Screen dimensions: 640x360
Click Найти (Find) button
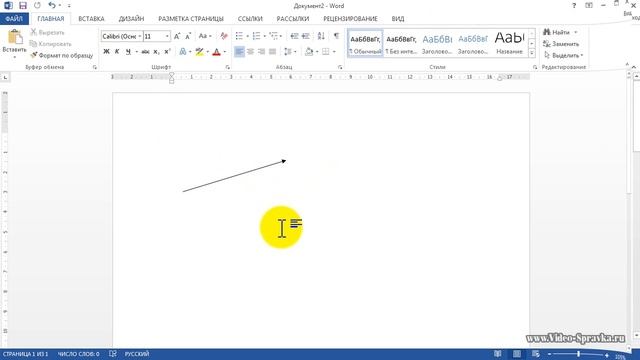pos(557,32)
